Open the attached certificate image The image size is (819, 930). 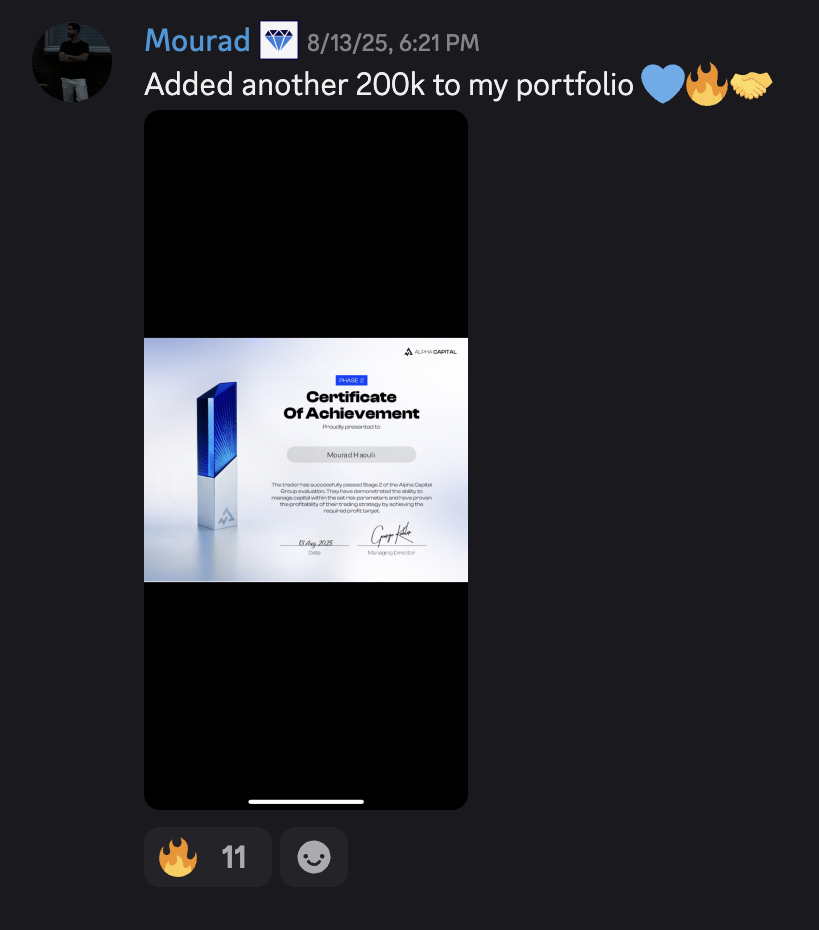(306, 460)
